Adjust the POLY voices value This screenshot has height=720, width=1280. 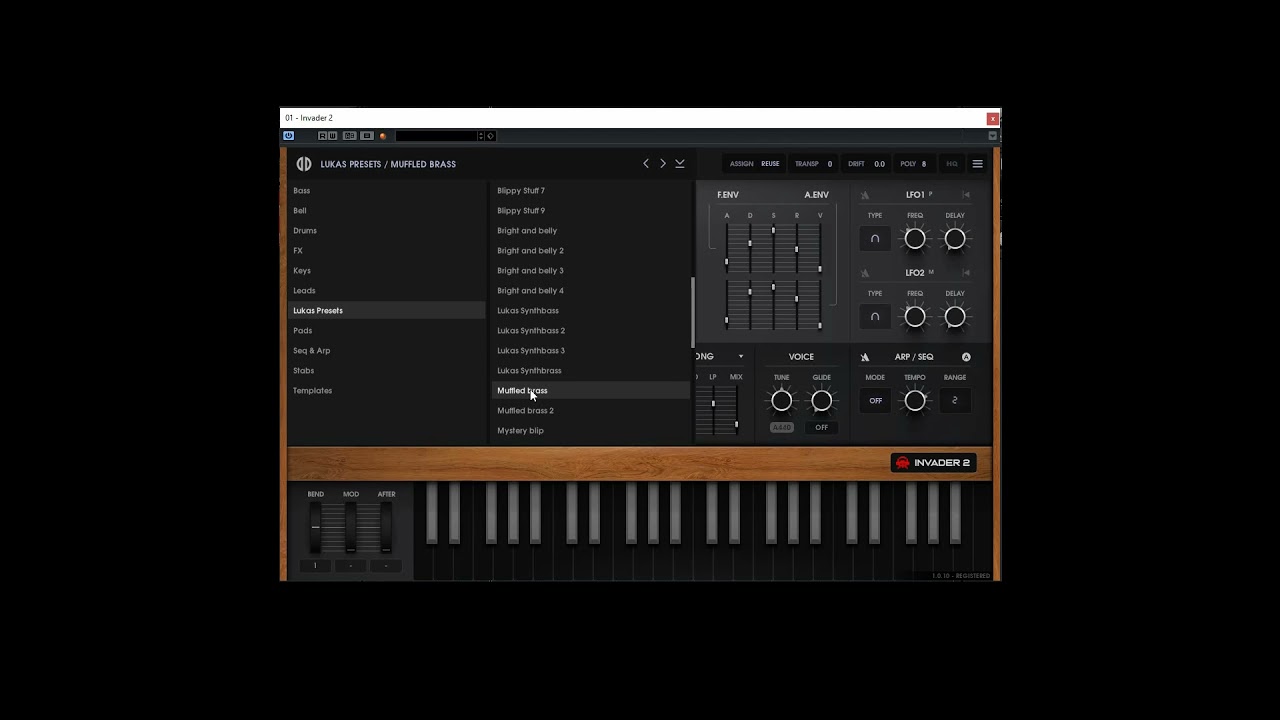[x=913, y=164]
